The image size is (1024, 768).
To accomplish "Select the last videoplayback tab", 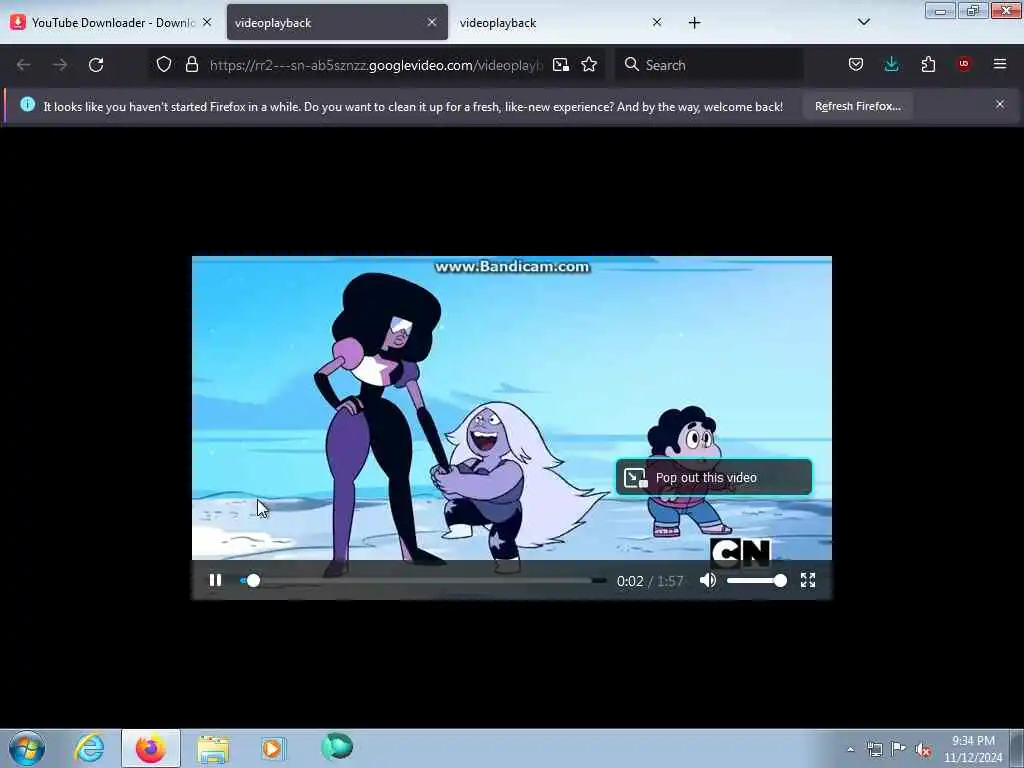I will pos(562,22).
